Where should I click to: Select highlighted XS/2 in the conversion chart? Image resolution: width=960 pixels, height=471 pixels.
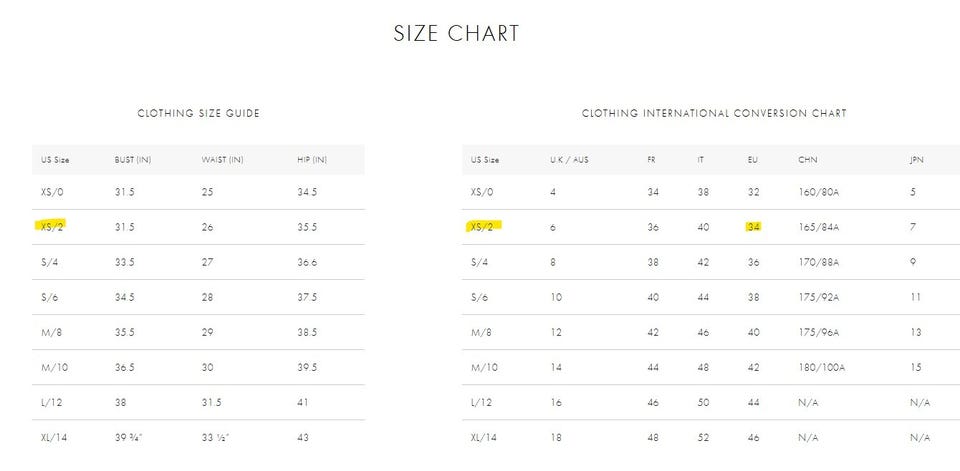point(485,227)
